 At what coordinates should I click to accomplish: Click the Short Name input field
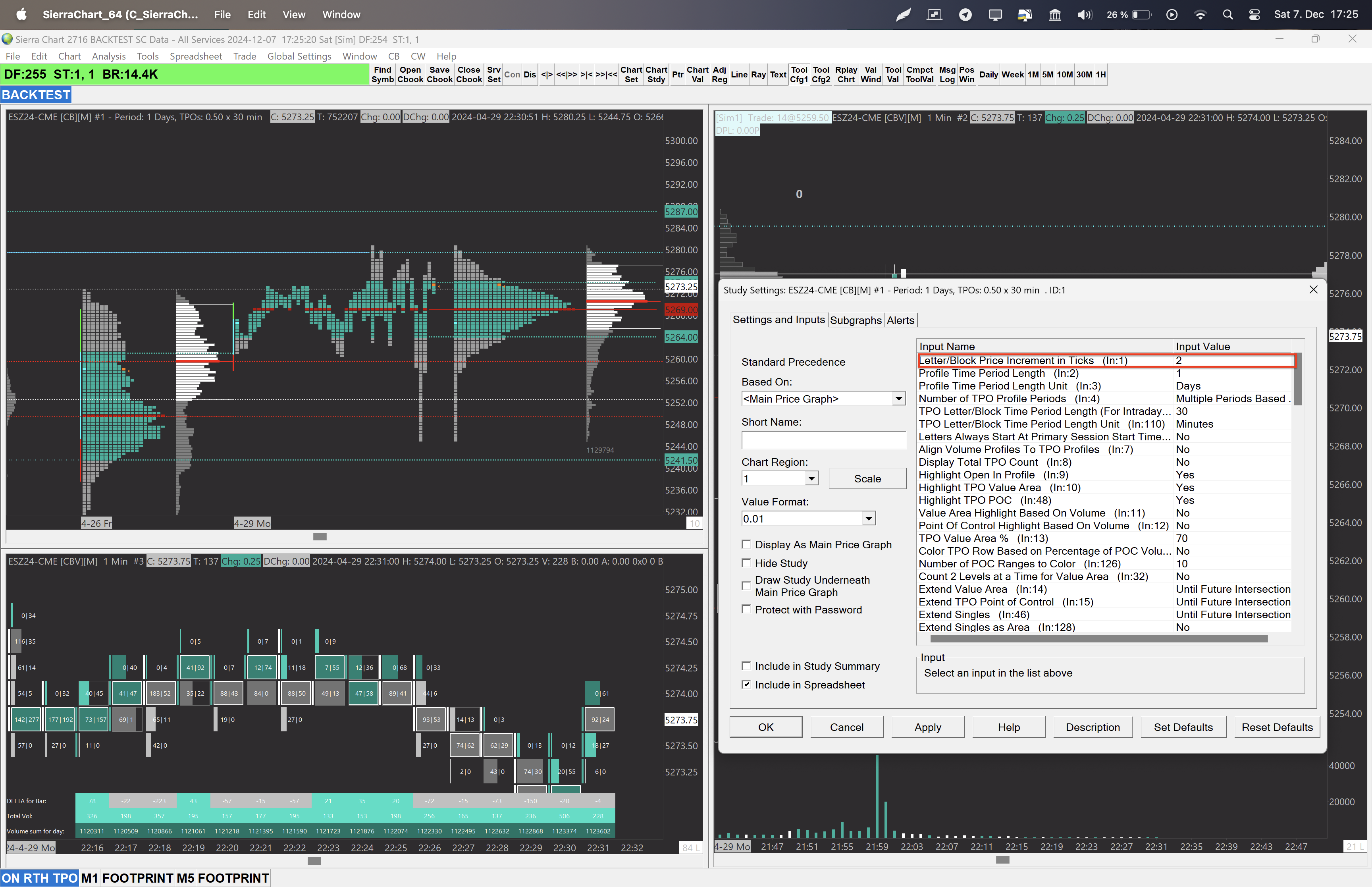tap(823, 440)
